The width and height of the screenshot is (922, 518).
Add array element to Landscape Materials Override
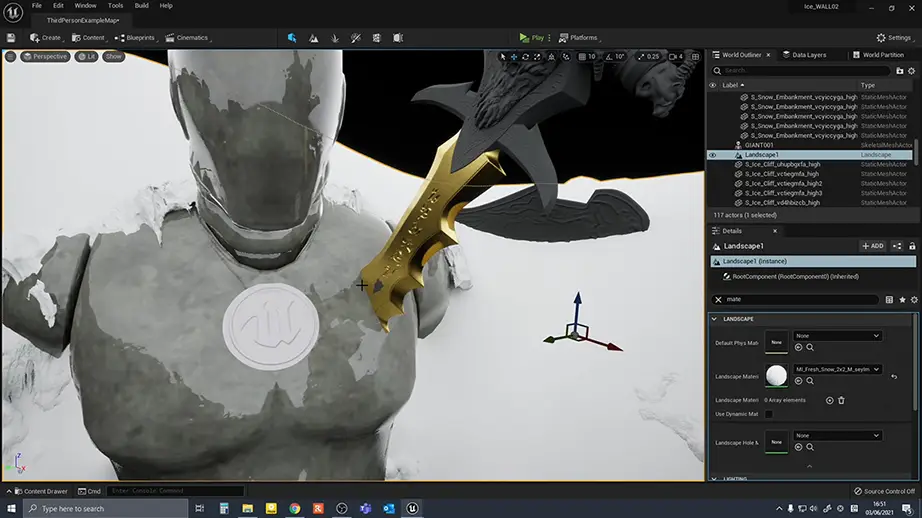[829, 400]
